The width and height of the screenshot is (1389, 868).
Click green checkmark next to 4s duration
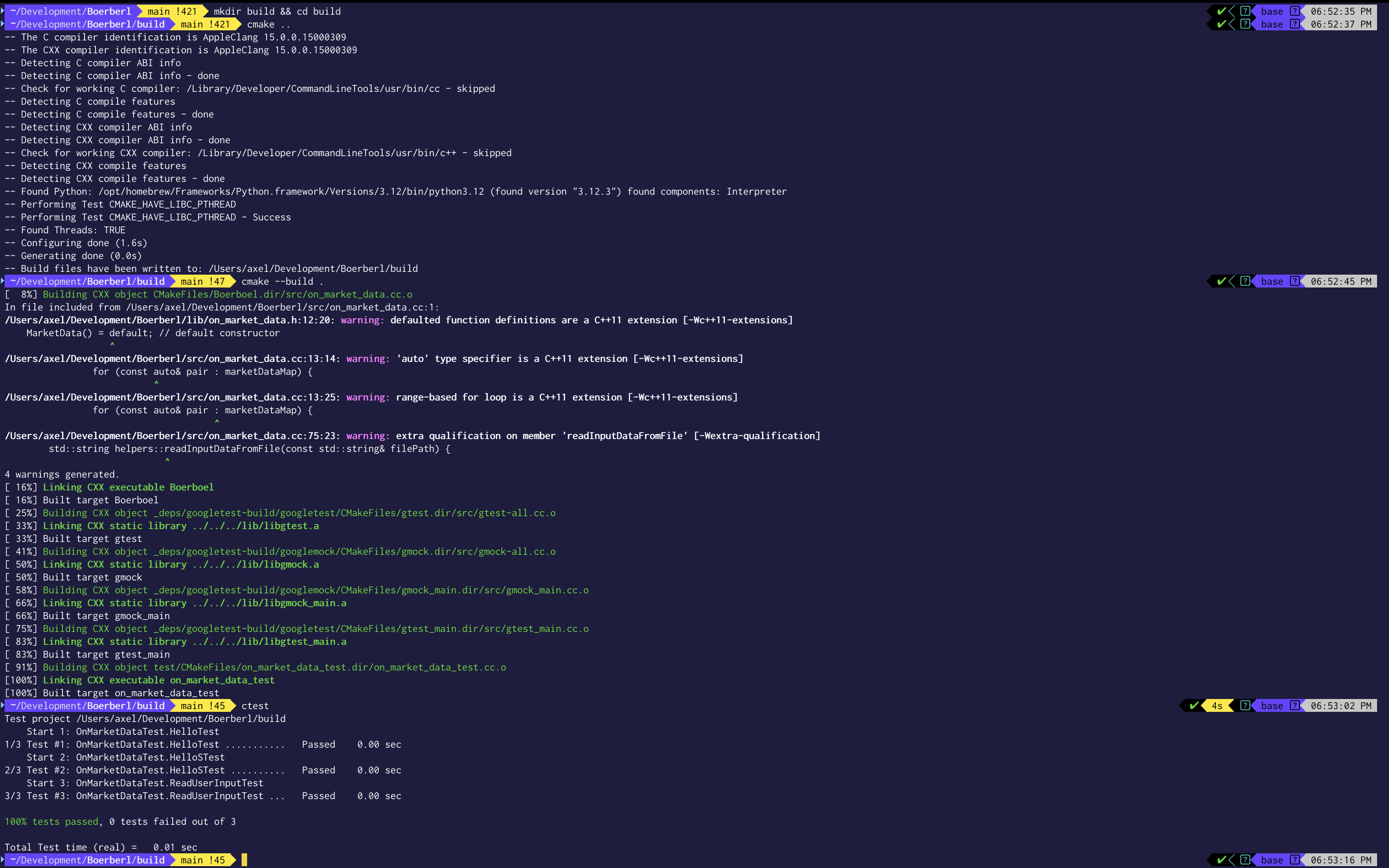[x=1194, y=705]
